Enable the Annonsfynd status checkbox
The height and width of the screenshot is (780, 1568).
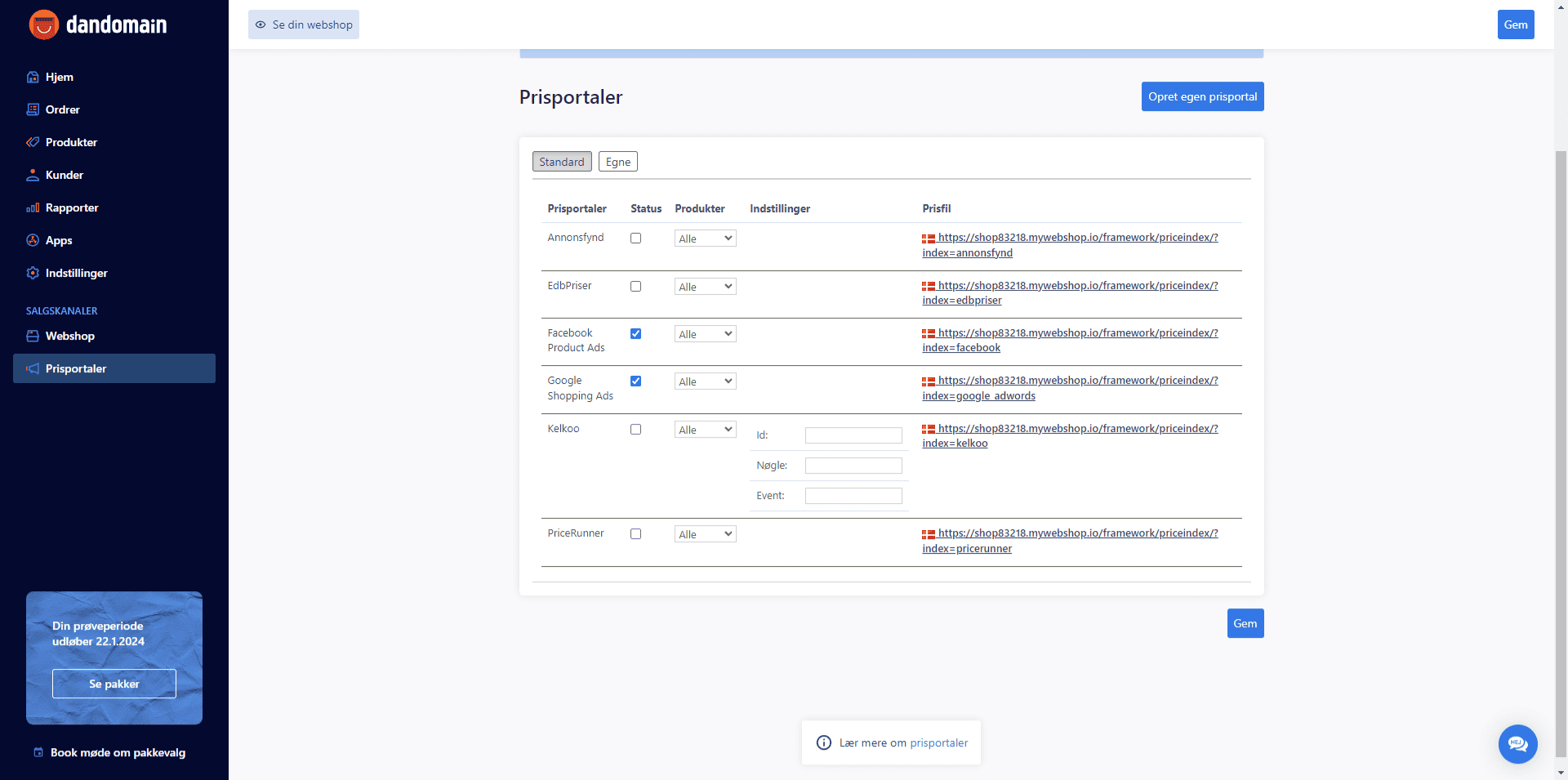(x=635, y=238)
